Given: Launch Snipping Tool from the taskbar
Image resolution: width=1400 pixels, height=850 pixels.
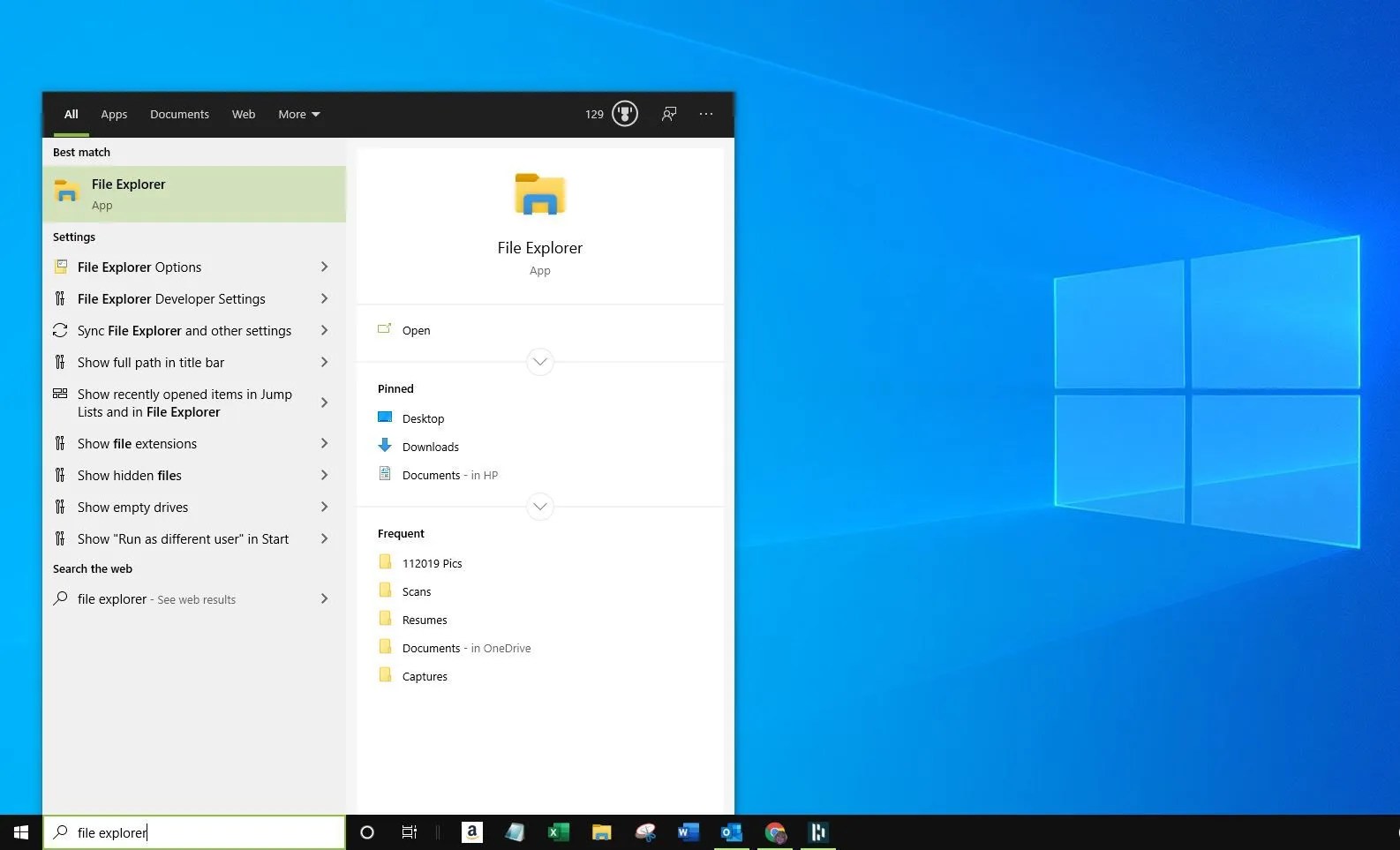Looking at the screenshot, I should (645, 832).
